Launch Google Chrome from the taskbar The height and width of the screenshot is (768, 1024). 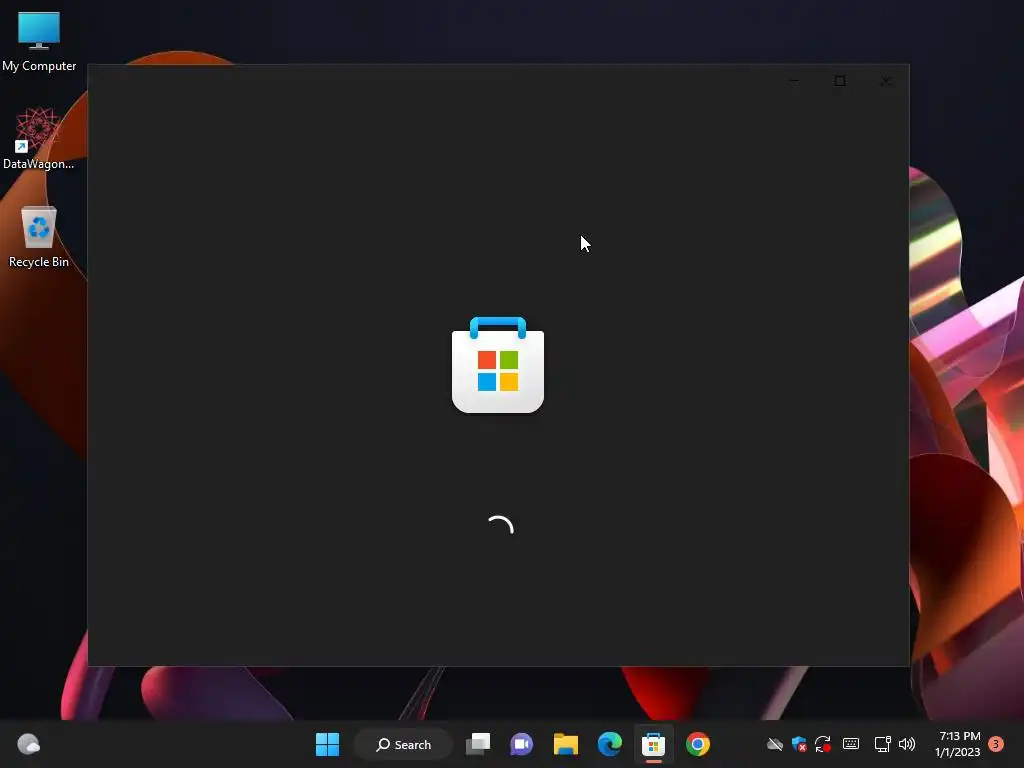(x=697, y=744)
